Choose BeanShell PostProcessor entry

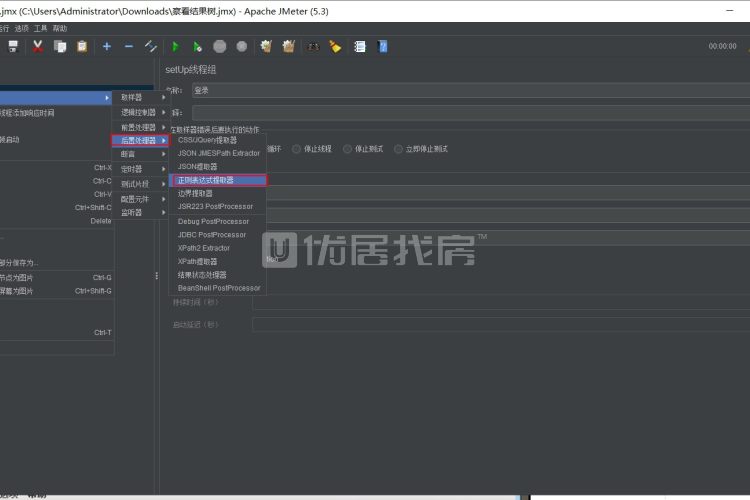pyautogui.click(x=218, y=288)
